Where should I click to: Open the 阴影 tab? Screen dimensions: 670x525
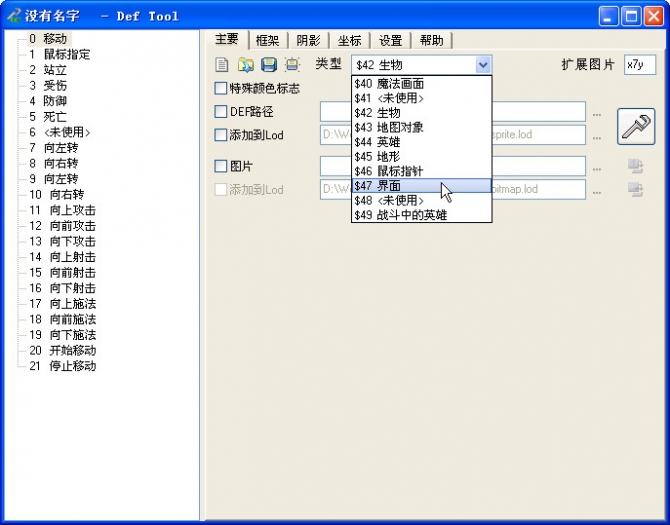pyautogui.click(x=309, y=40)
